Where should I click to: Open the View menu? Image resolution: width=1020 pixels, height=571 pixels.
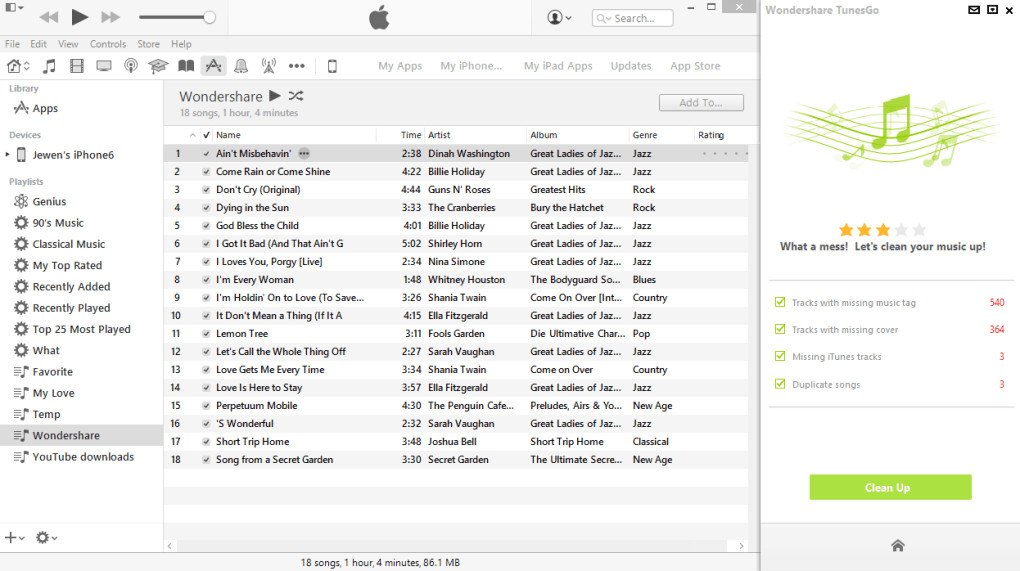(x=68, y=44)
